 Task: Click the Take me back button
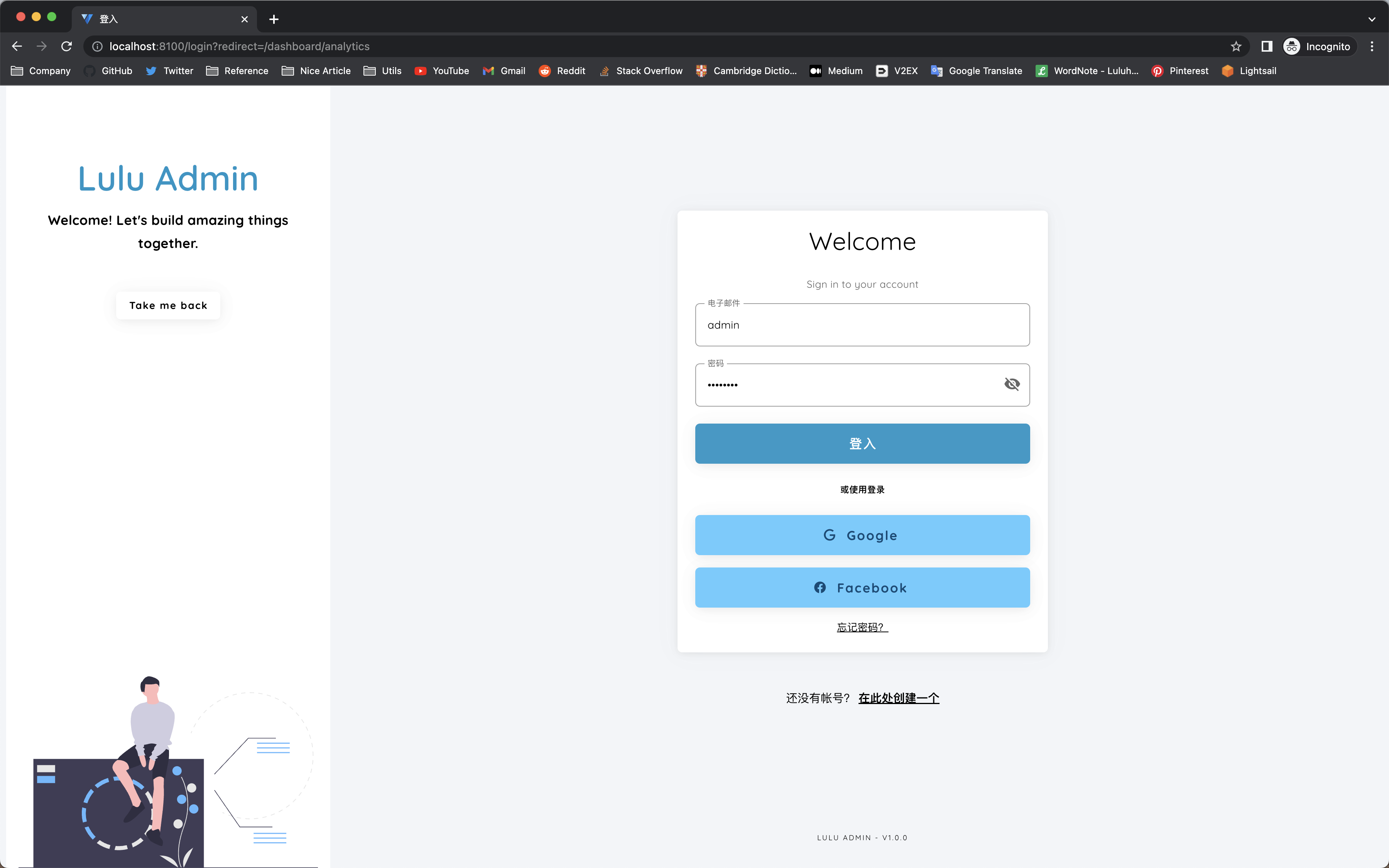[x=167, y=306]
